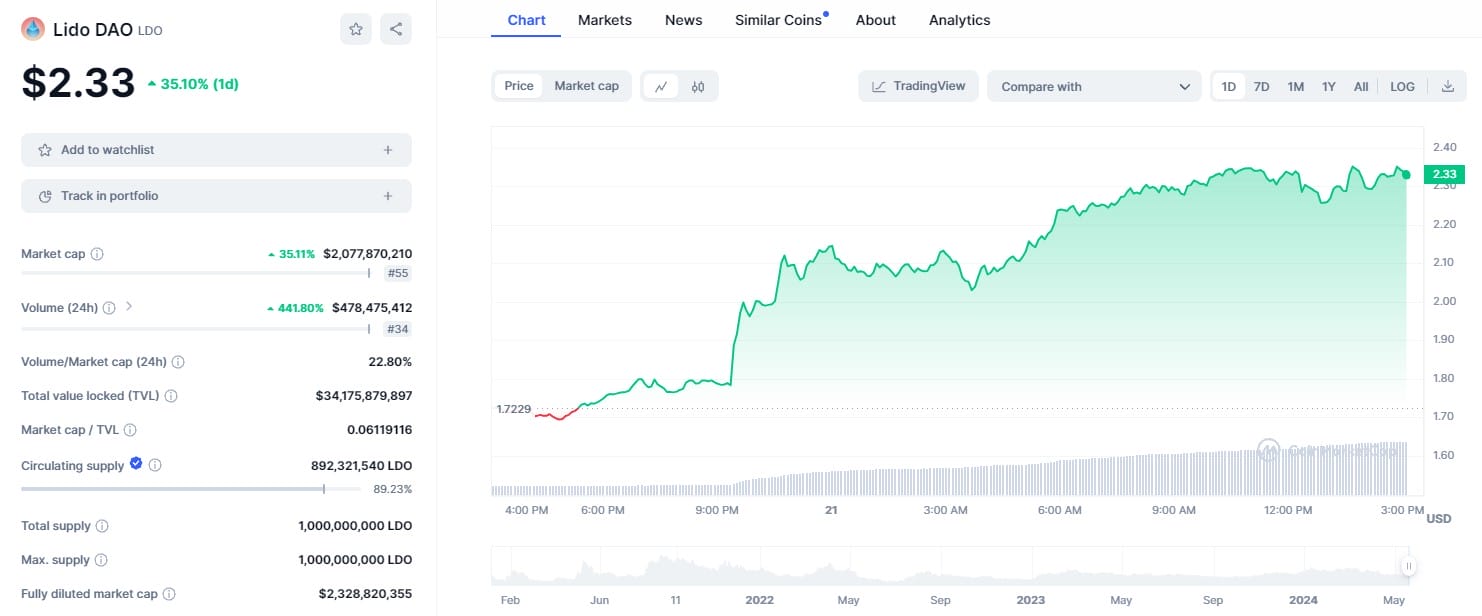Viewport: 1482px width, 616px height.
Task: Click info icon beside Total value locked
Action: [x=171, y=396]
